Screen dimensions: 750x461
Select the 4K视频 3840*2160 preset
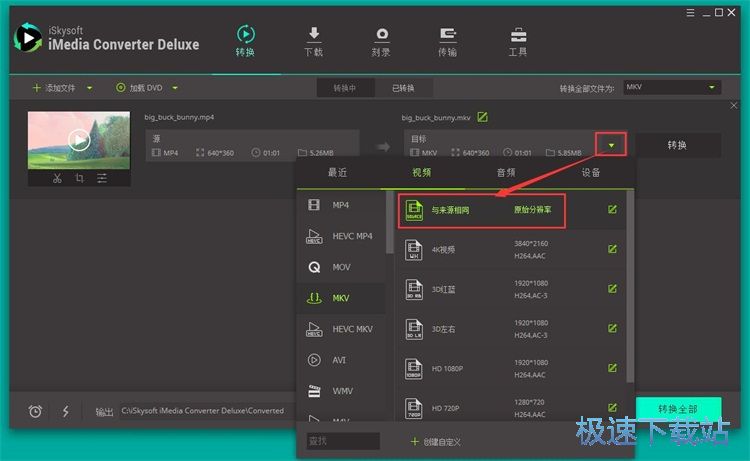[509, 250]
